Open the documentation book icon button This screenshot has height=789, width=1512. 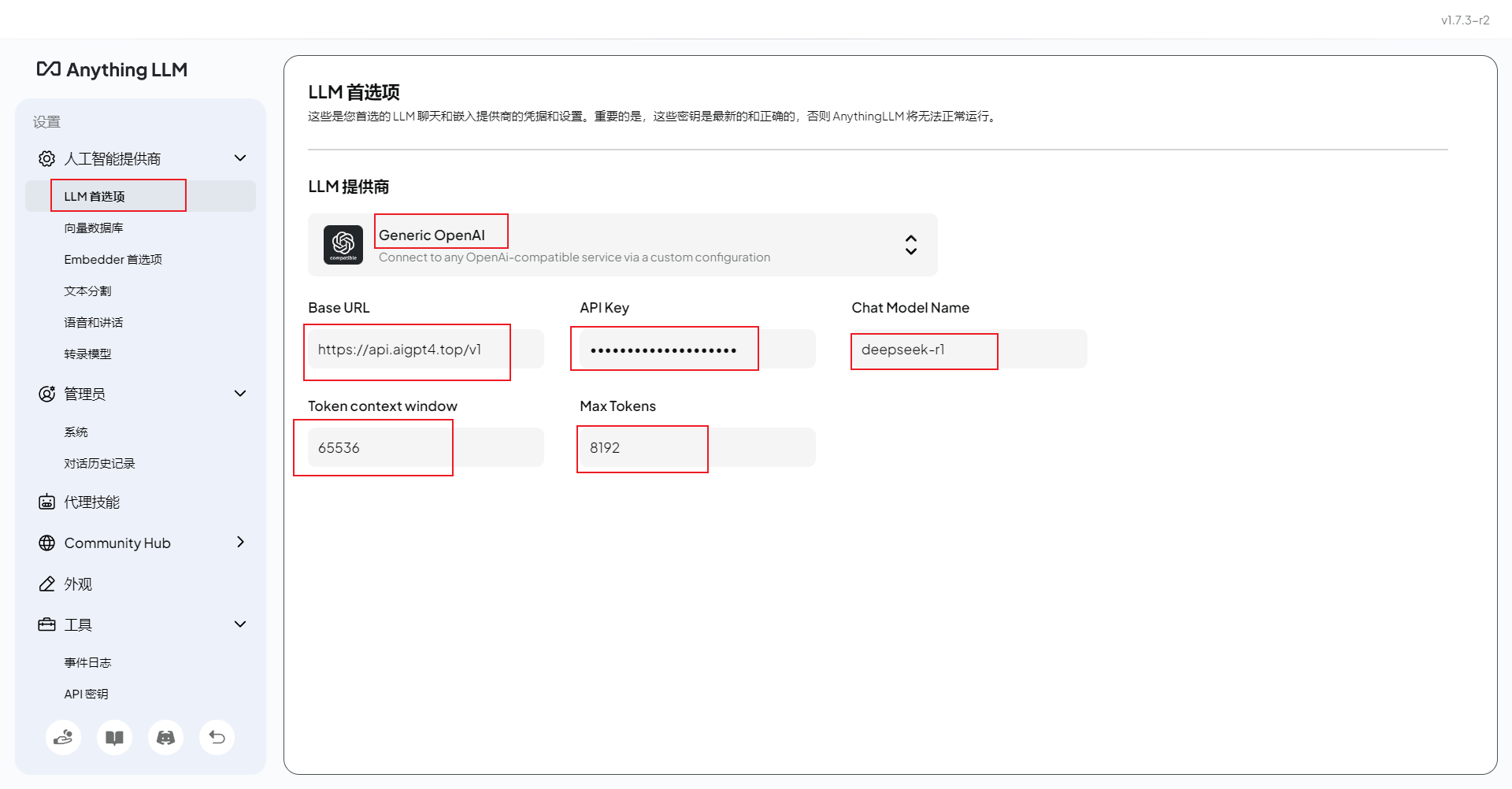tap(114, 738)
